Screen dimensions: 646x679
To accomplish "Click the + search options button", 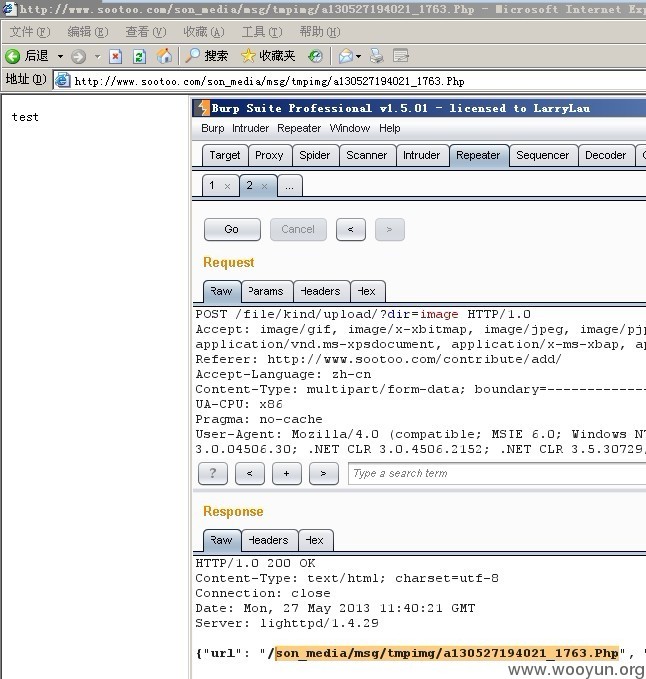I will (x=287, y=473).
